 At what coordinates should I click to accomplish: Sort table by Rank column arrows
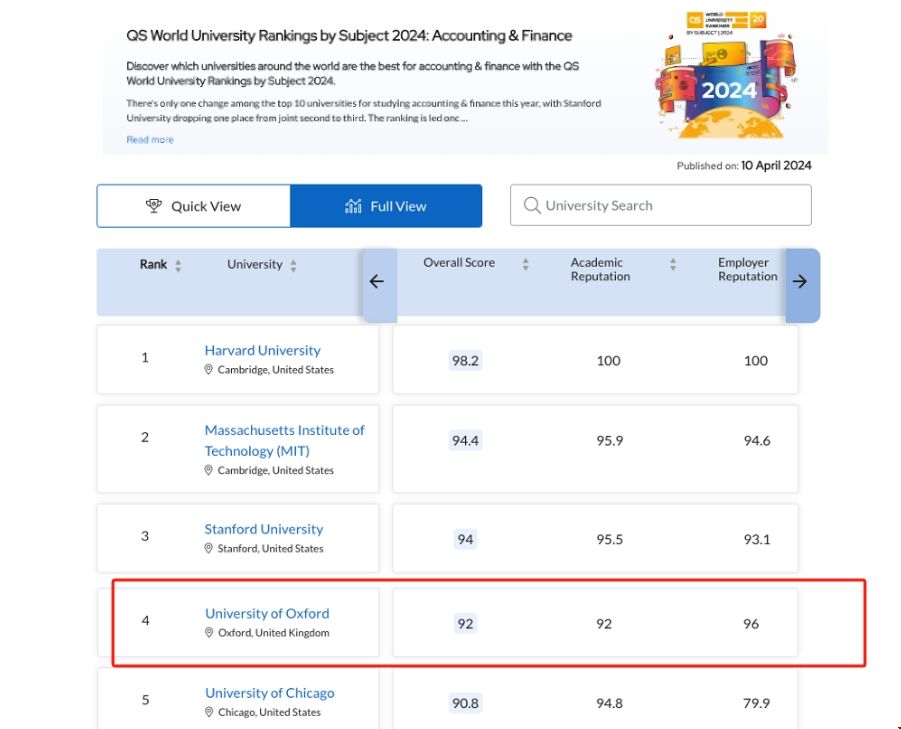[178, 266]
